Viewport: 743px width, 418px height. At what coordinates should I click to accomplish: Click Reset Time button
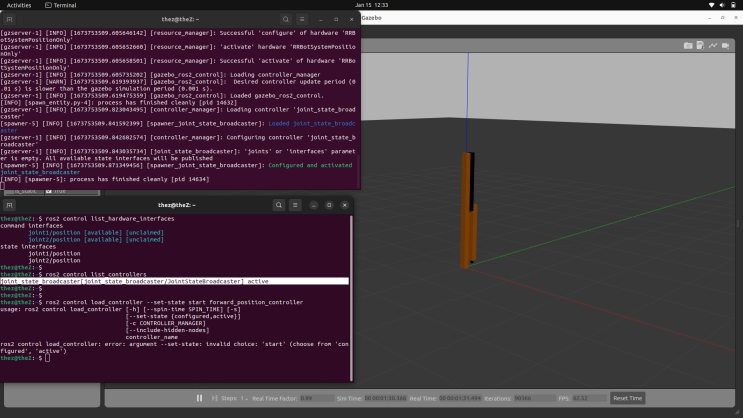(627, 398)
